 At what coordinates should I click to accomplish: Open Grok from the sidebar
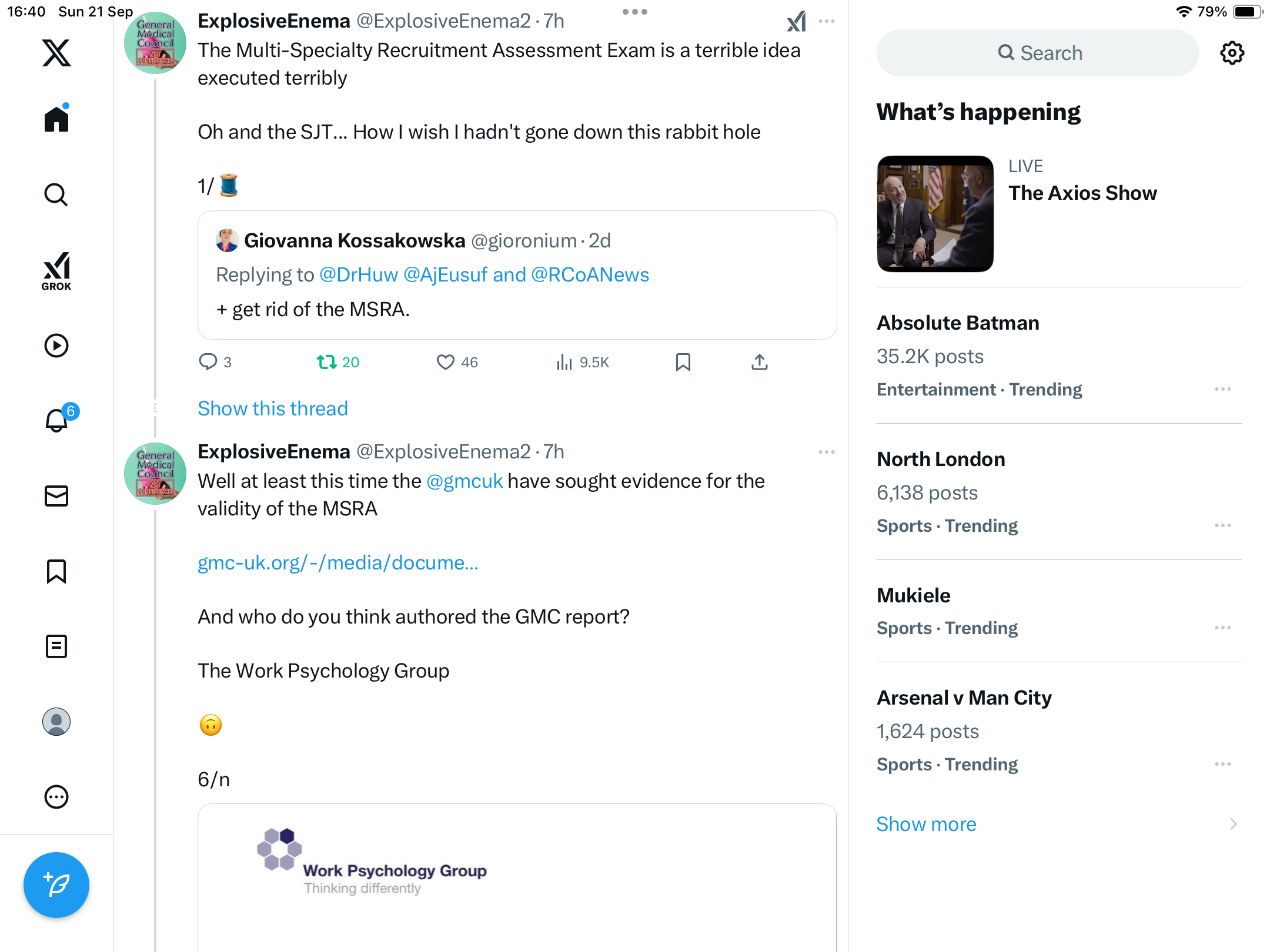pos(56,271)
